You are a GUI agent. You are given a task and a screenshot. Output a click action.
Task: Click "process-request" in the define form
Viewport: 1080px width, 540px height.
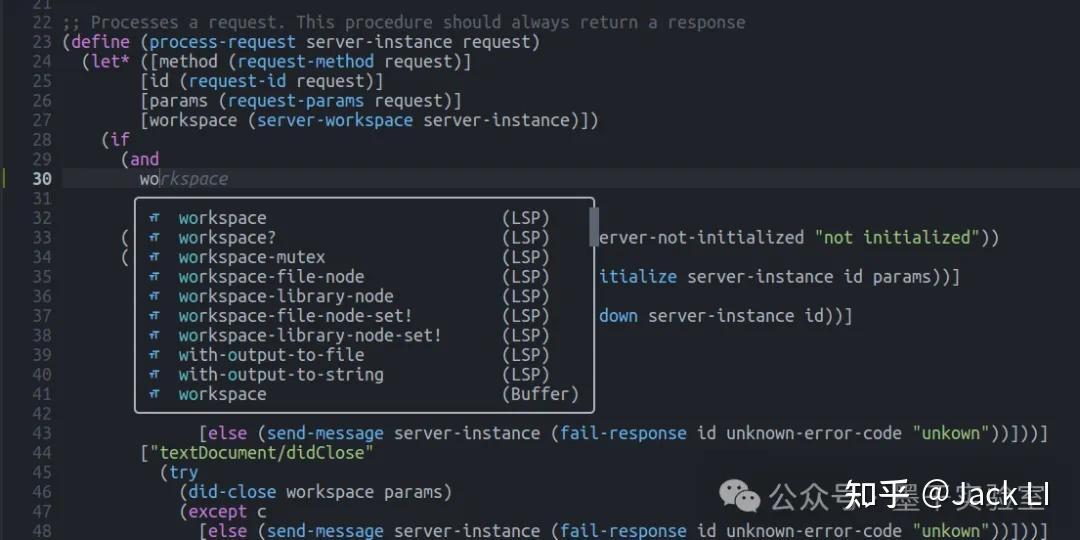click(222, 42)
